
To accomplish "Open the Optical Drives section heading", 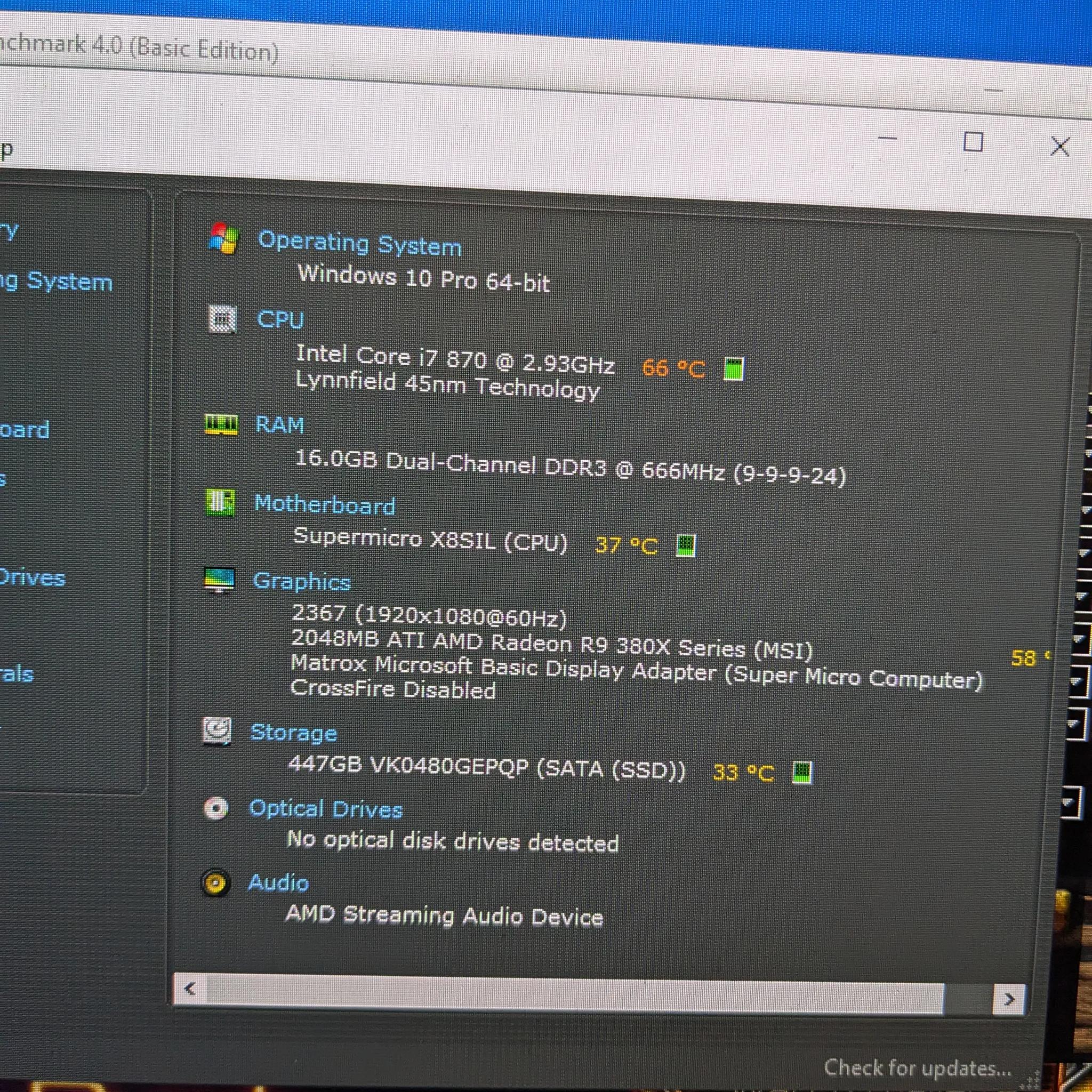I will coord(326,809).
